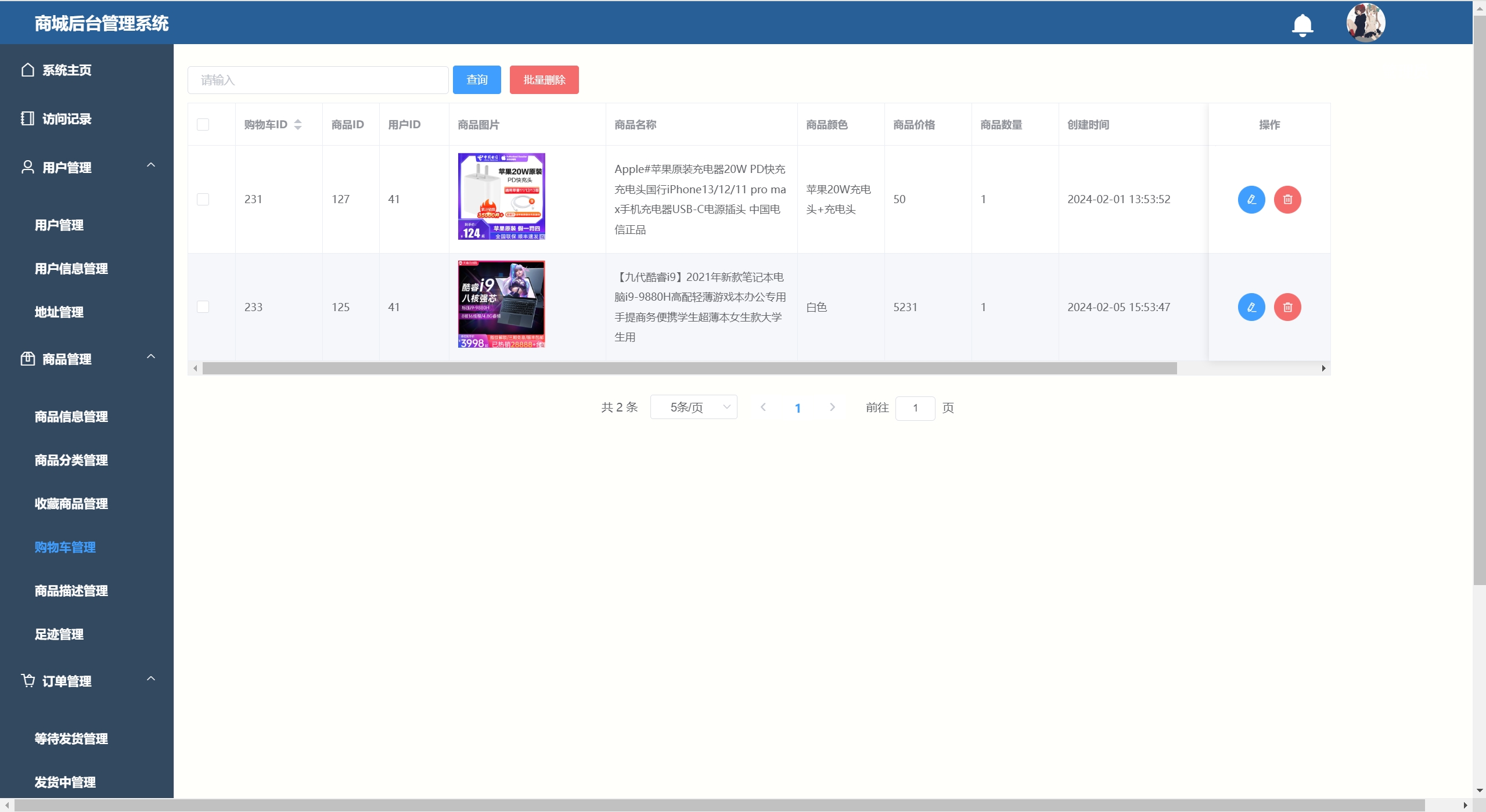Sort by 购物车ID column sort arrows
The image size is (1486, 812).
[297, 125]
